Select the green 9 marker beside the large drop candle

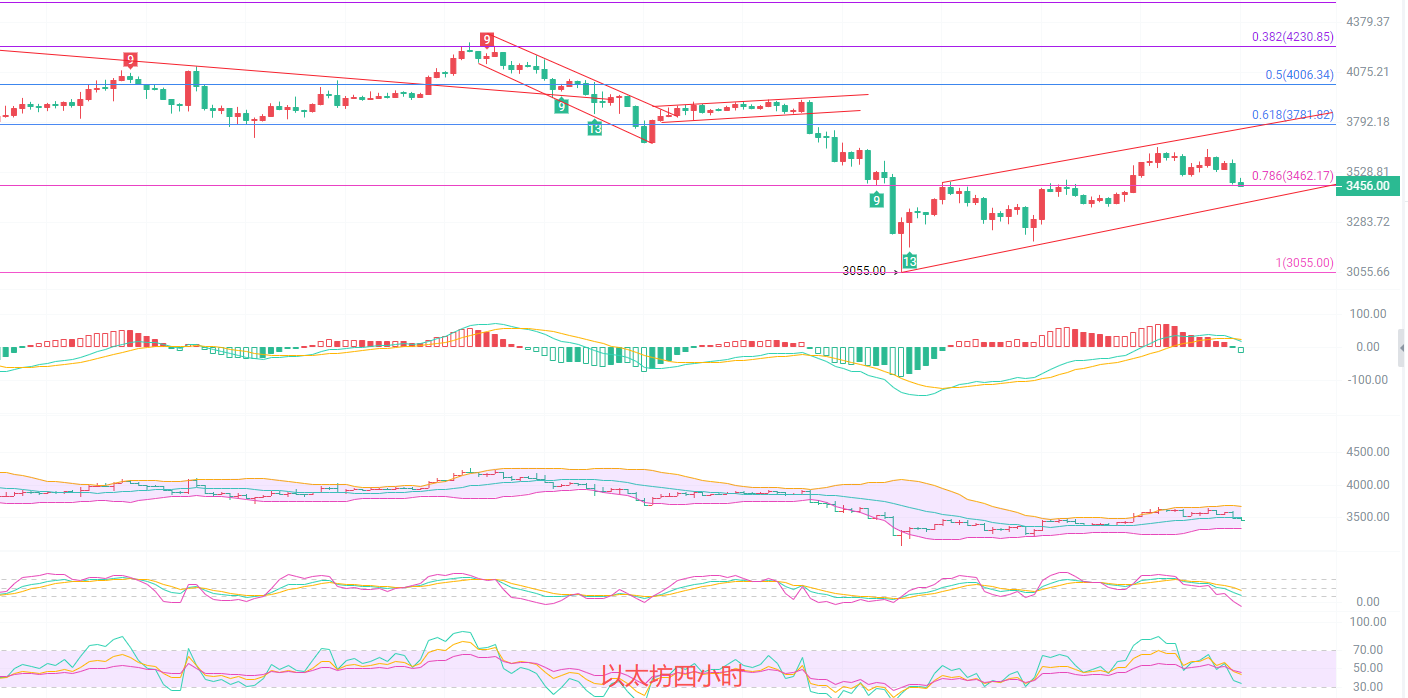coord(877,200)
